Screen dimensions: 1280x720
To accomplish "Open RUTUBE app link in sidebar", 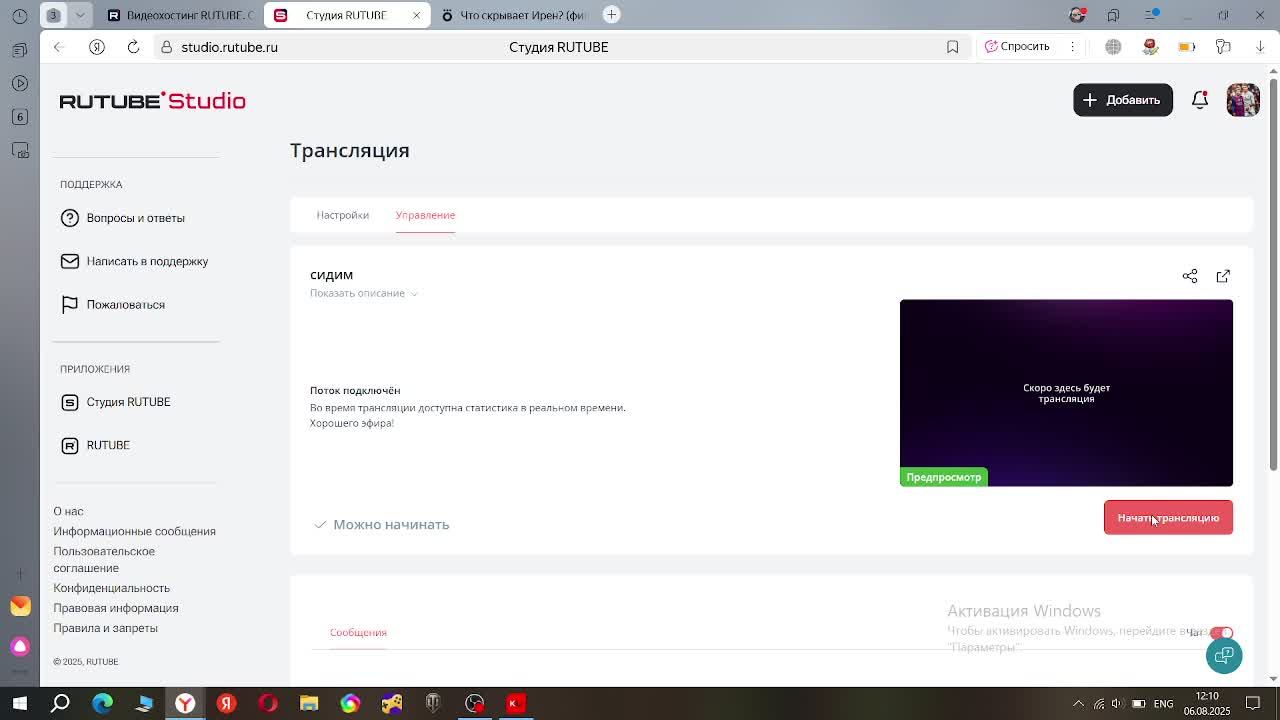I will point(95,445).
